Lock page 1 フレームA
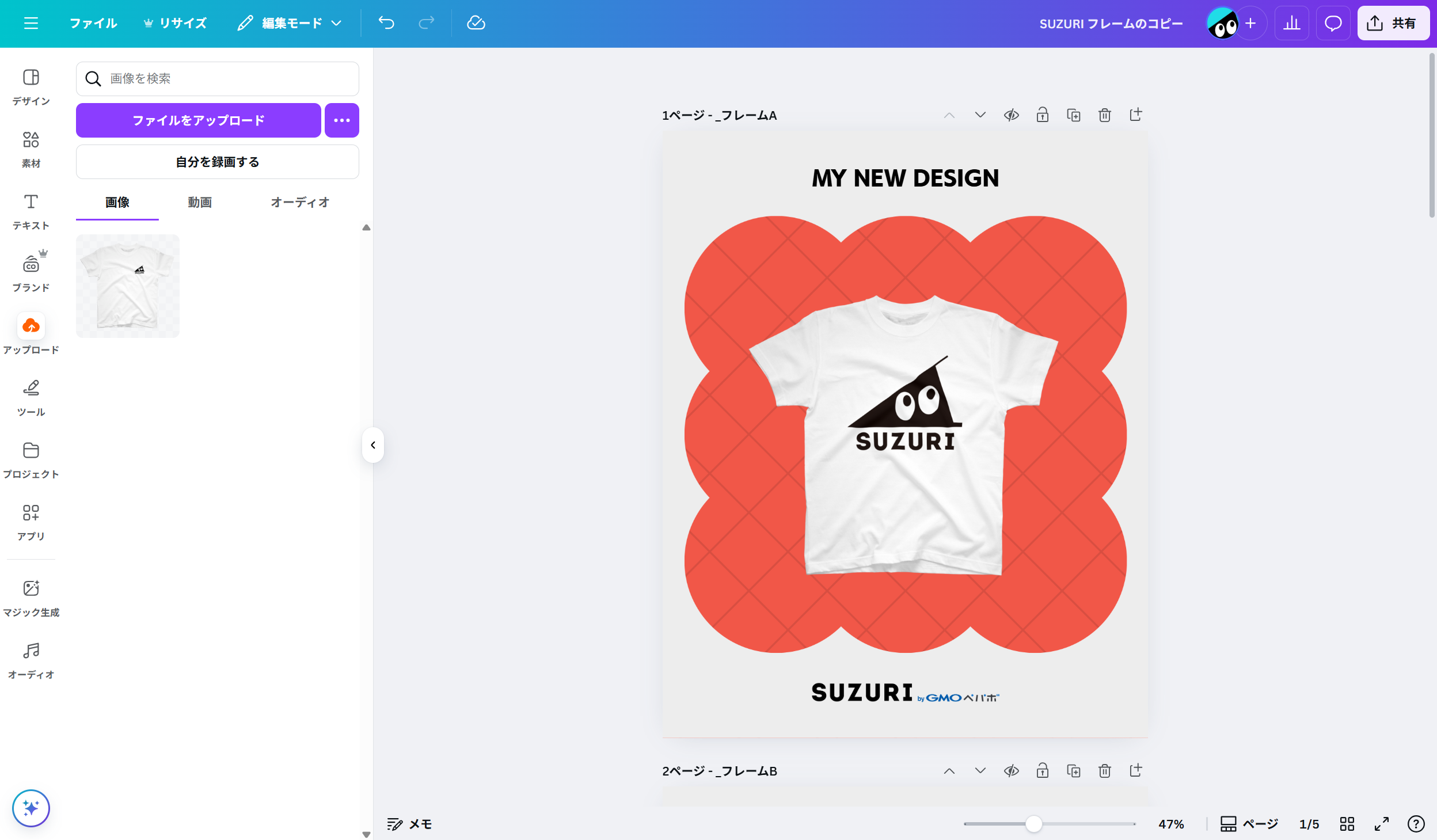Image resolution: width=1437 pixels, height=840 pixels. click(1043, 115)
